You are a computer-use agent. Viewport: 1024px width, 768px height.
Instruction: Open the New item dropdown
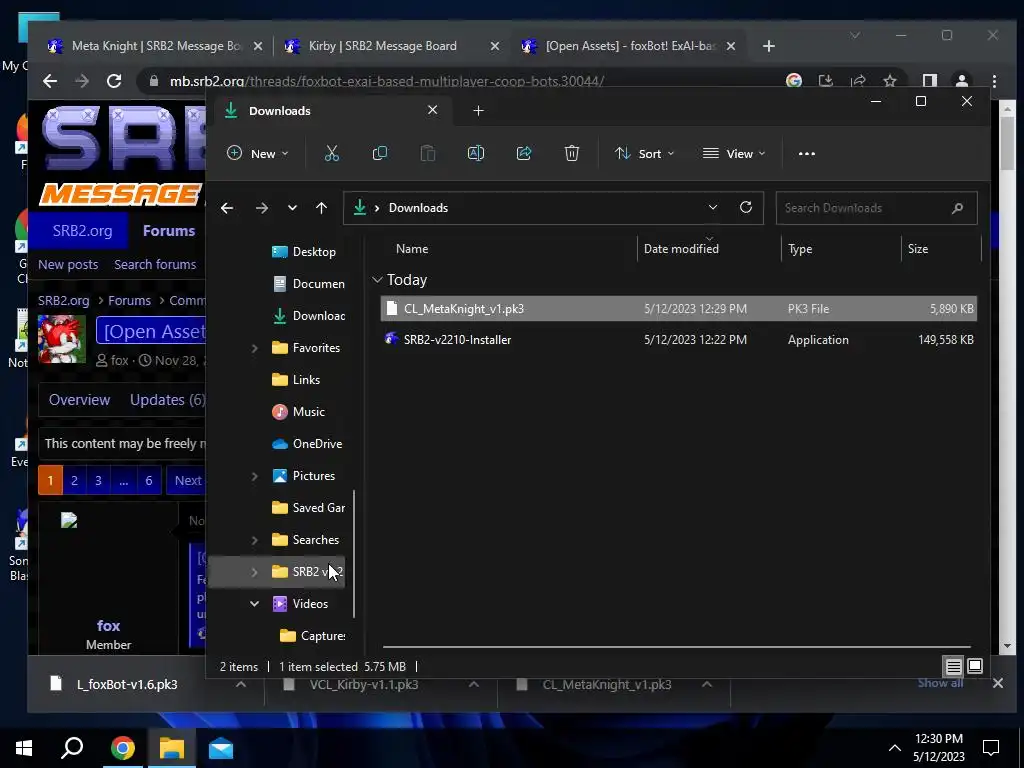coord(257,153)
